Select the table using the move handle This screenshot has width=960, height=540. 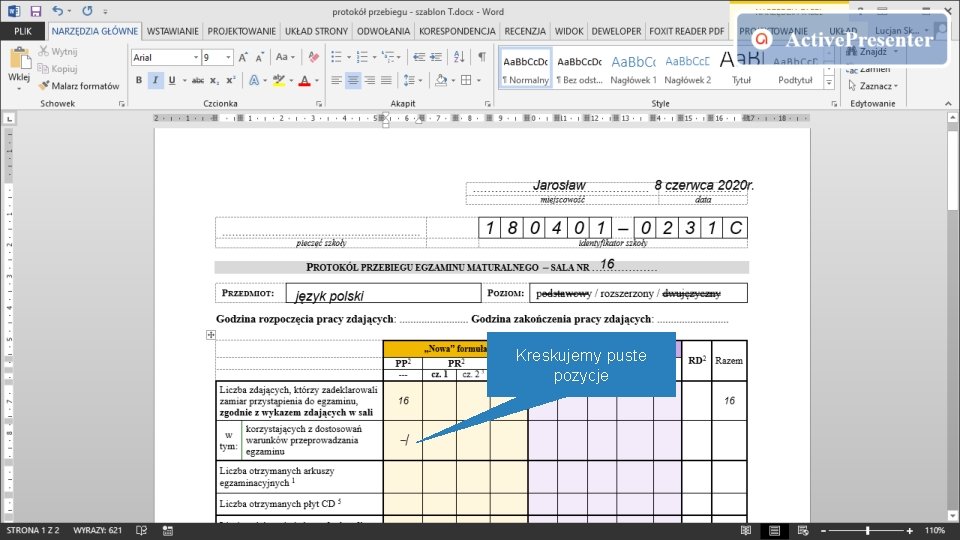[211, 335]
